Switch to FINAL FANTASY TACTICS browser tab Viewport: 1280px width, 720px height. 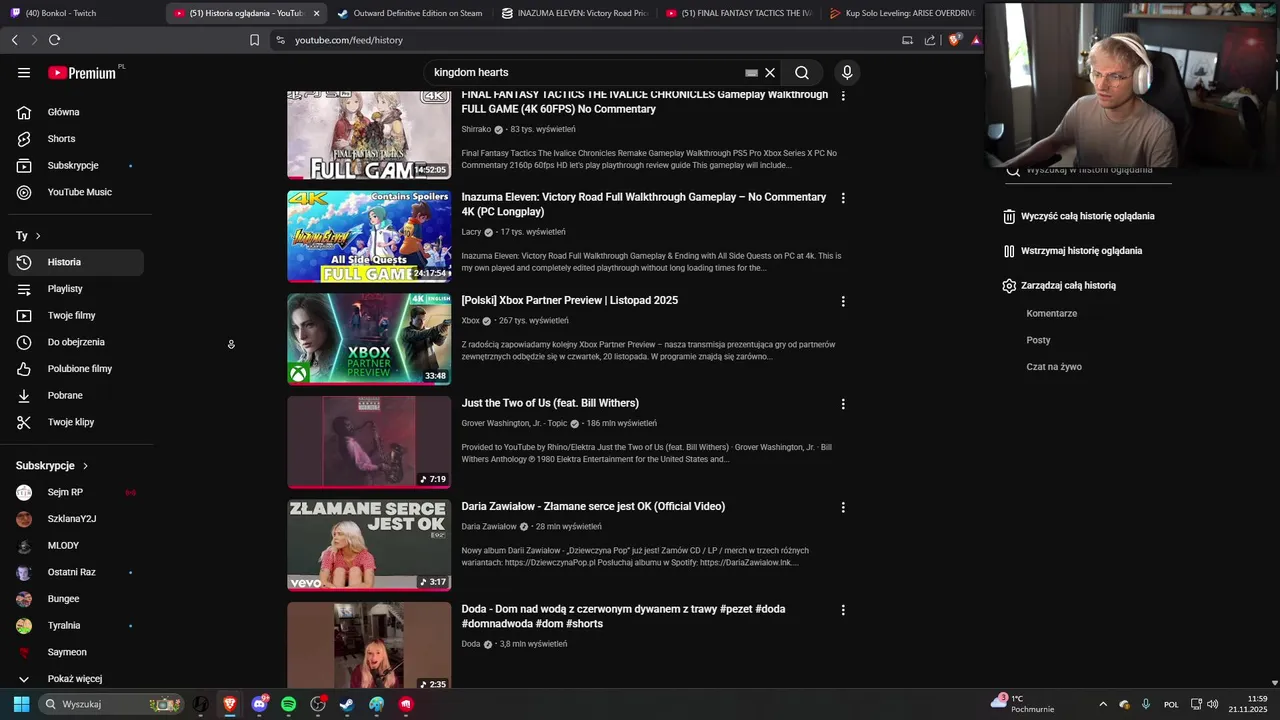[739, 13]
